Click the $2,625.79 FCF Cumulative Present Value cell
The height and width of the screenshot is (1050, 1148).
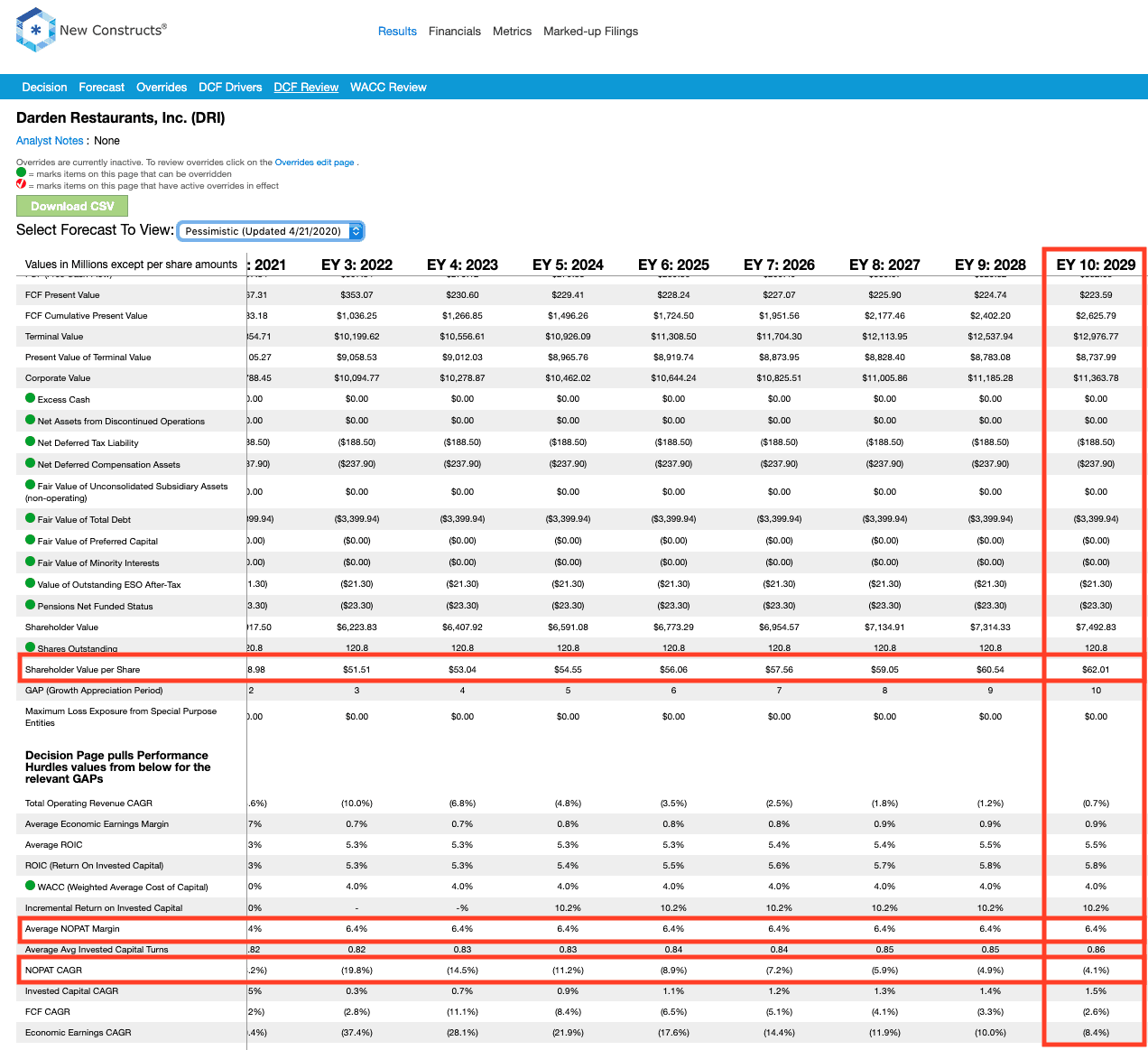tap(1096, 316)
